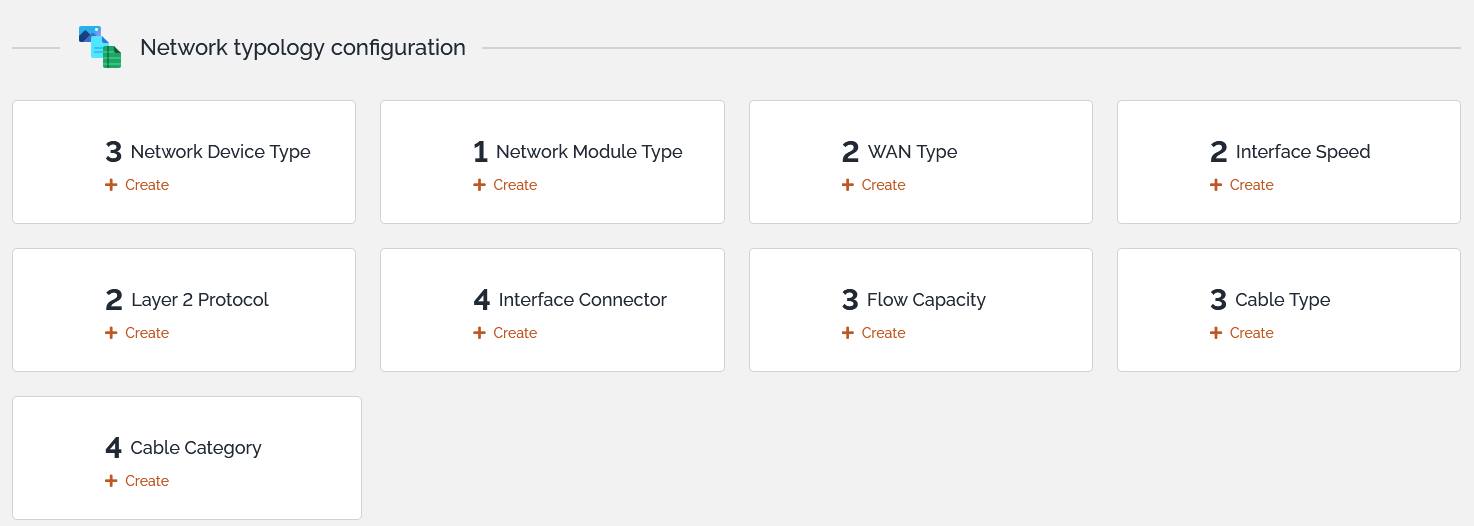Open the Network Module Type list

click(x=589, y=152)
